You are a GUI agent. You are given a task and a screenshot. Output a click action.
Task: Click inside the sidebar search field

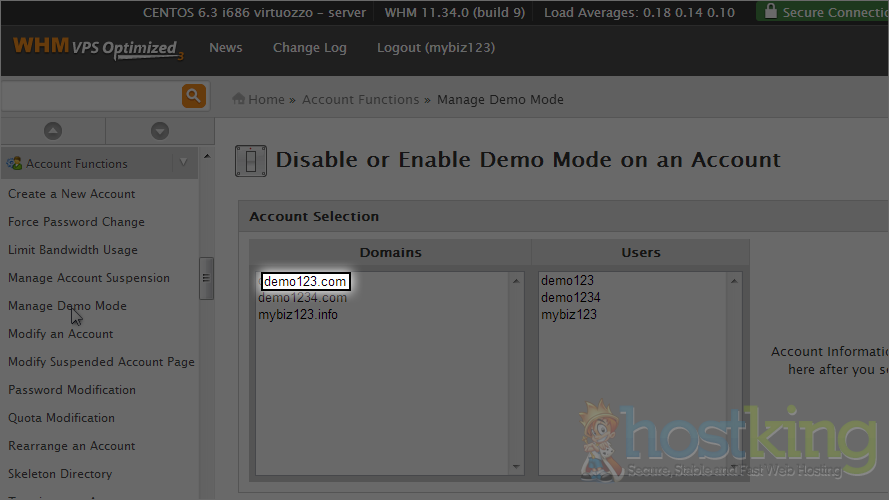[x=90, y=96]
